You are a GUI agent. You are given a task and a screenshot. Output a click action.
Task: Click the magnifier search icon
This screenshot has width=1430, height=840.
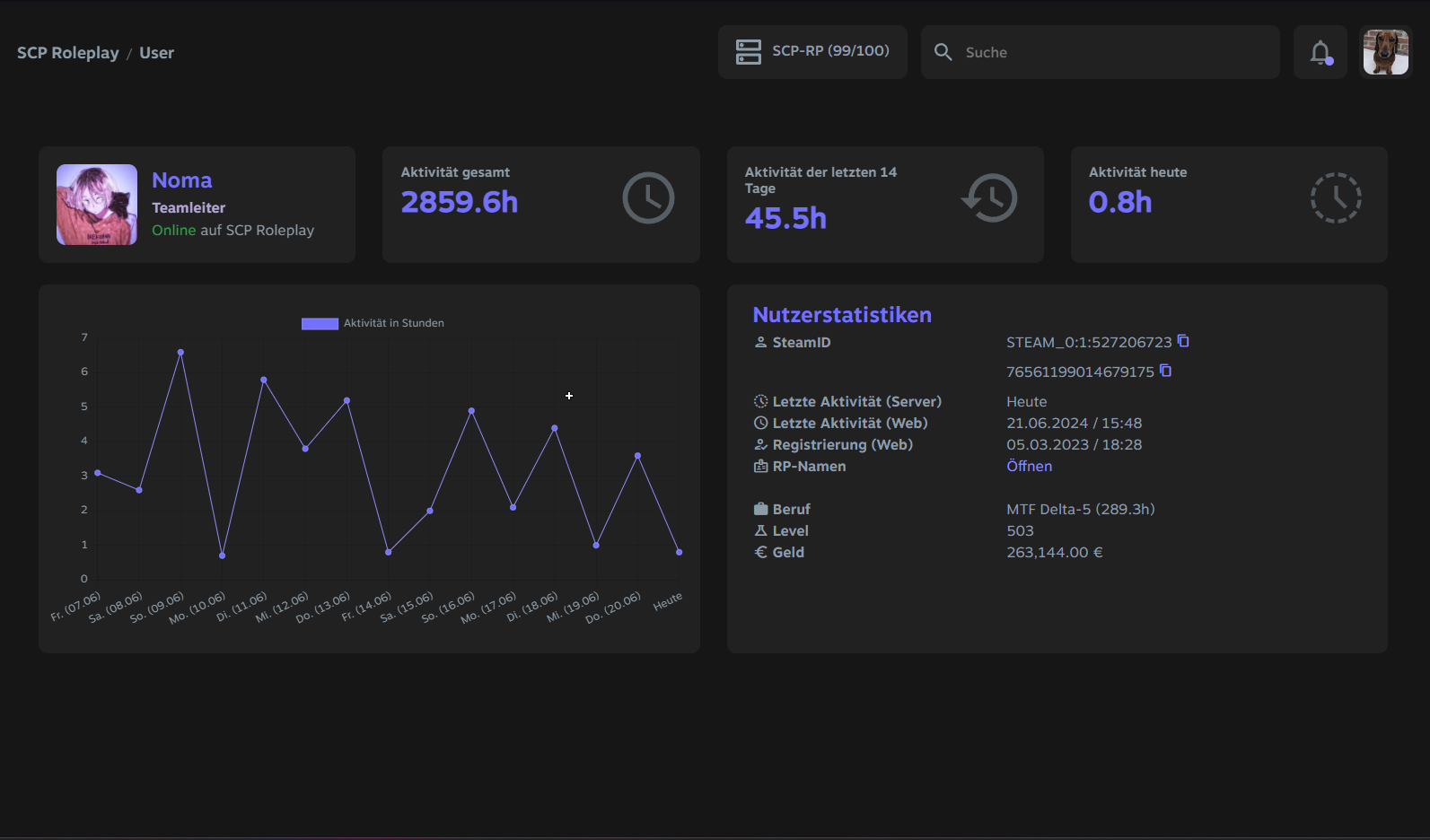point(943,52)
